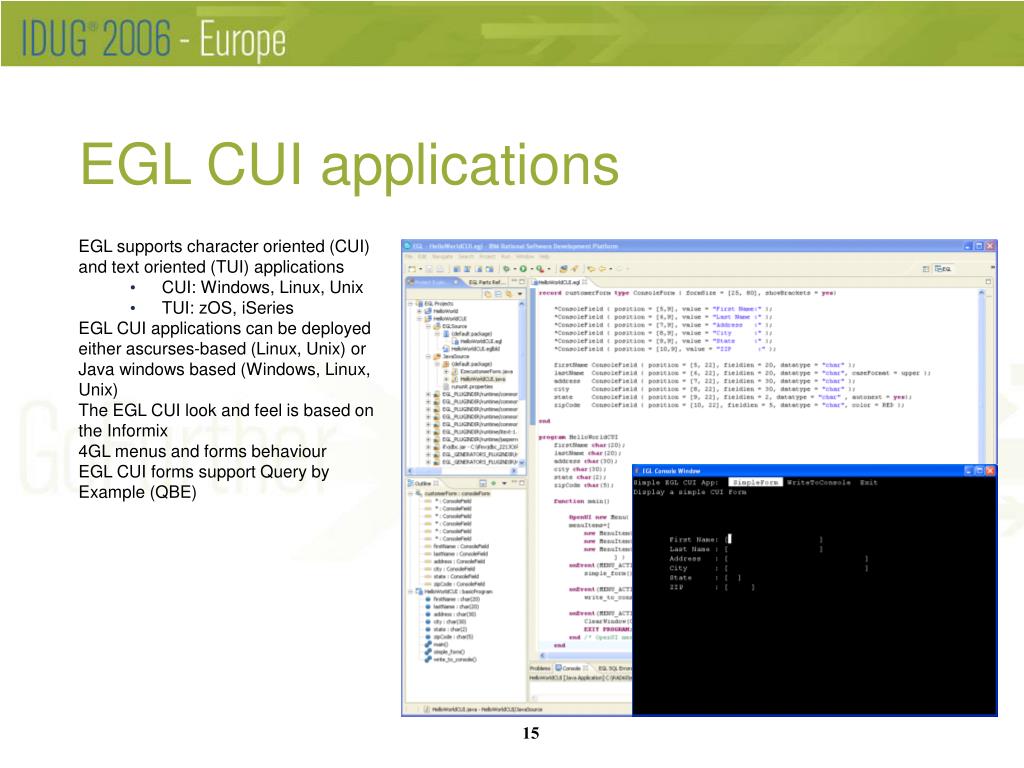
Task: Maximize the Project Explorer panel
Action: point(522,281)
